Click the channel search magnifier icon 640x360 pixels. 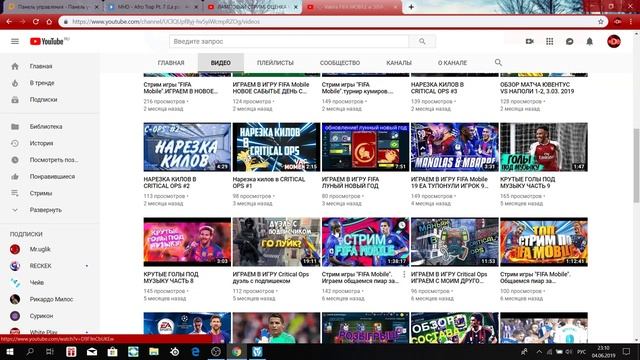498,62
